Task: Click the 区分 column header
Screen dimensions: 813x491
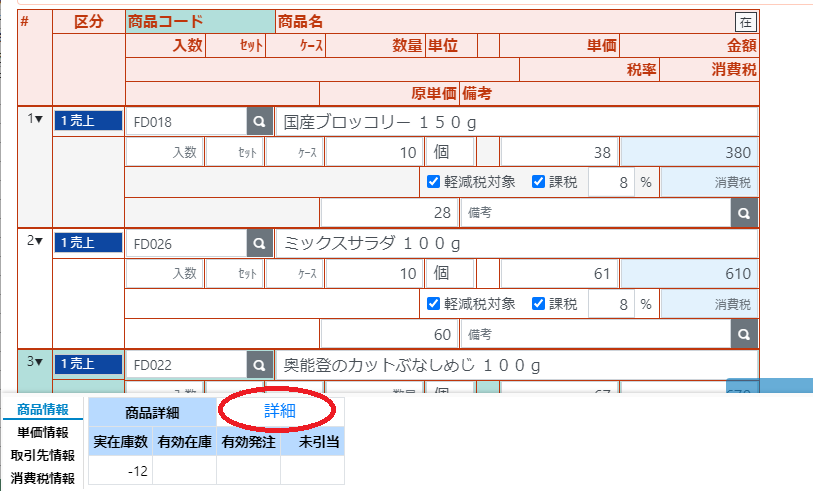Action: 89,22
